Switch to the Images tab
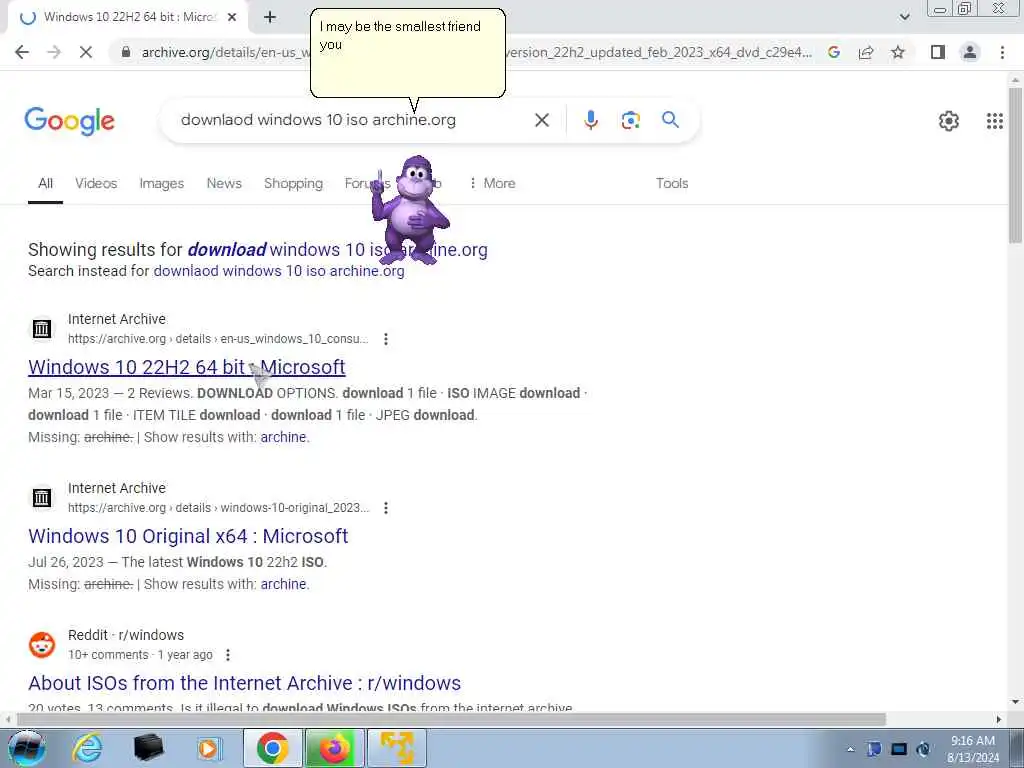1024x768 pixels. click(x=161, y=184)
